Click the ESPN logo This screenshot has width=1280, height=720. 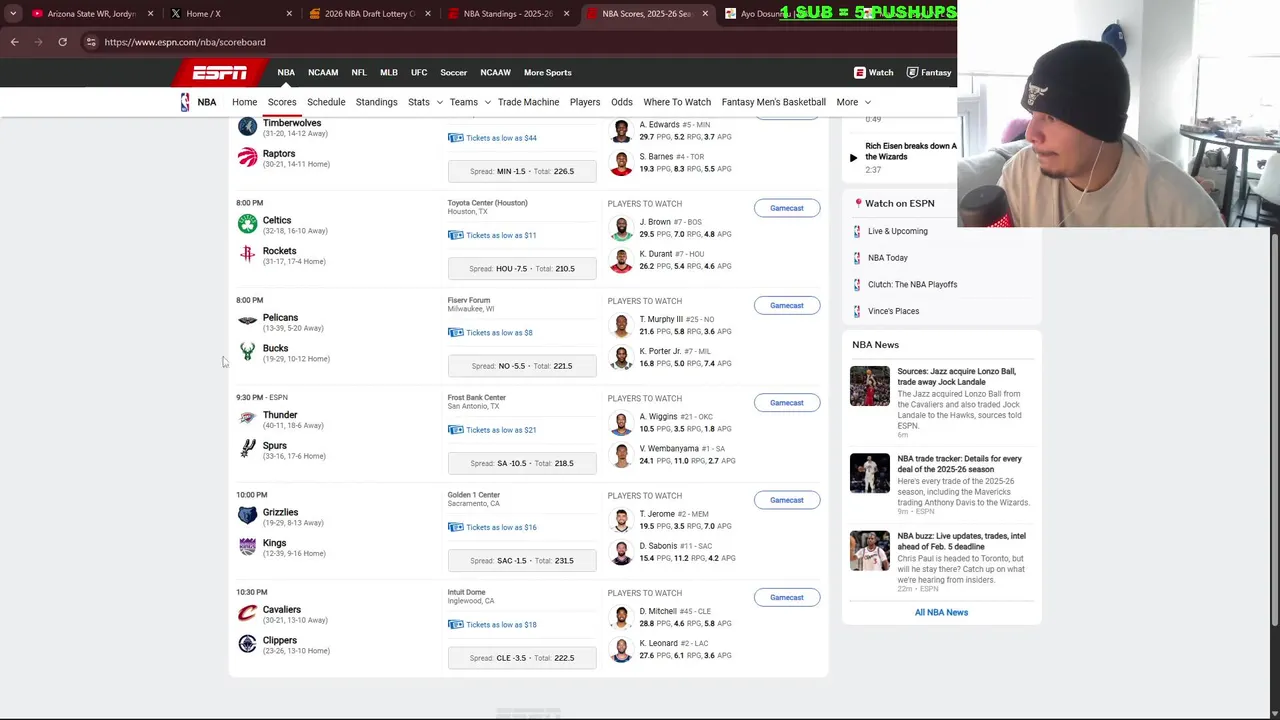click(x=219, y=72)
